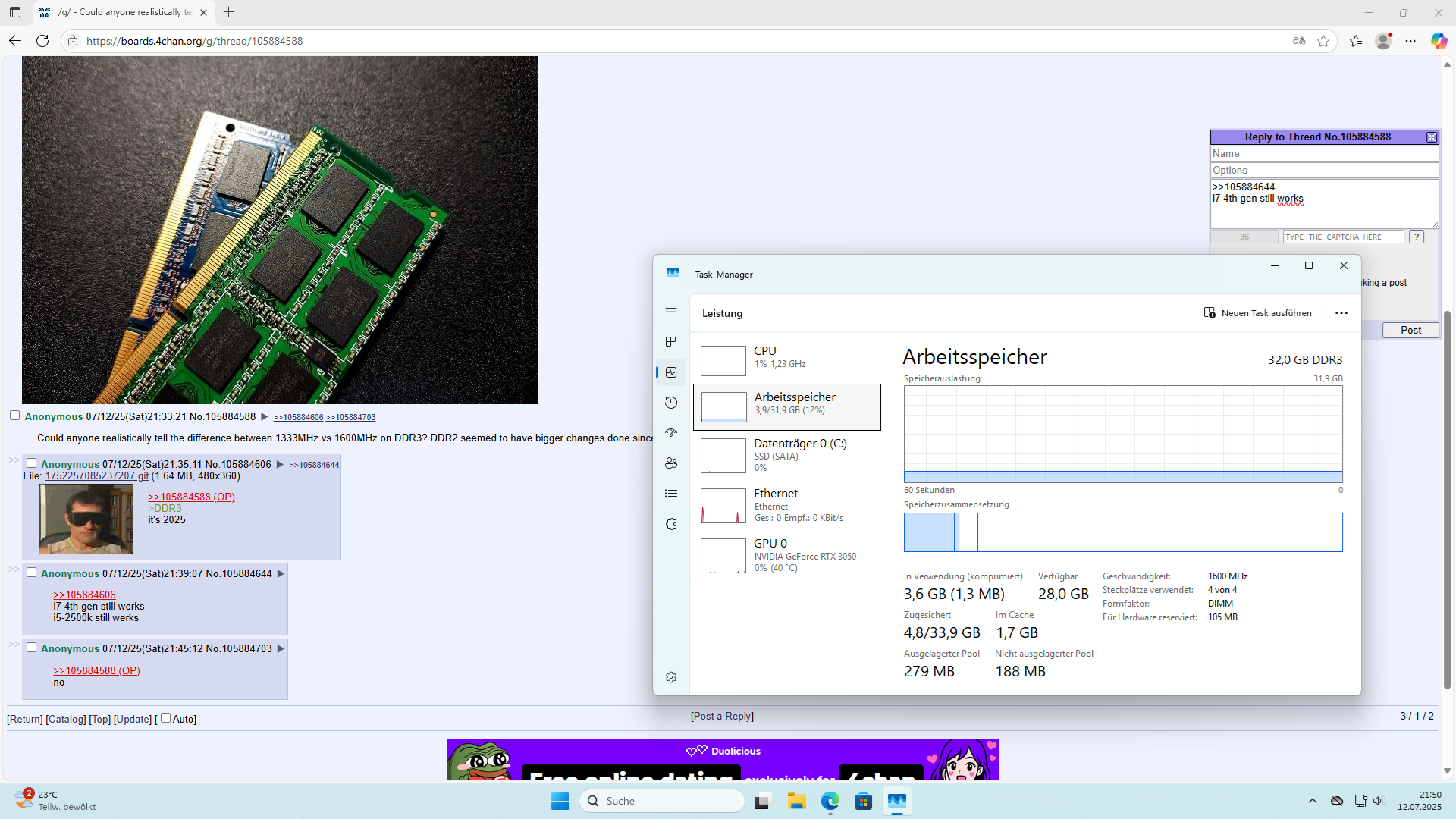Click file link 1752257085237207.gif
The height and width of the screenshot is (819, 1456).
point(97,476)
